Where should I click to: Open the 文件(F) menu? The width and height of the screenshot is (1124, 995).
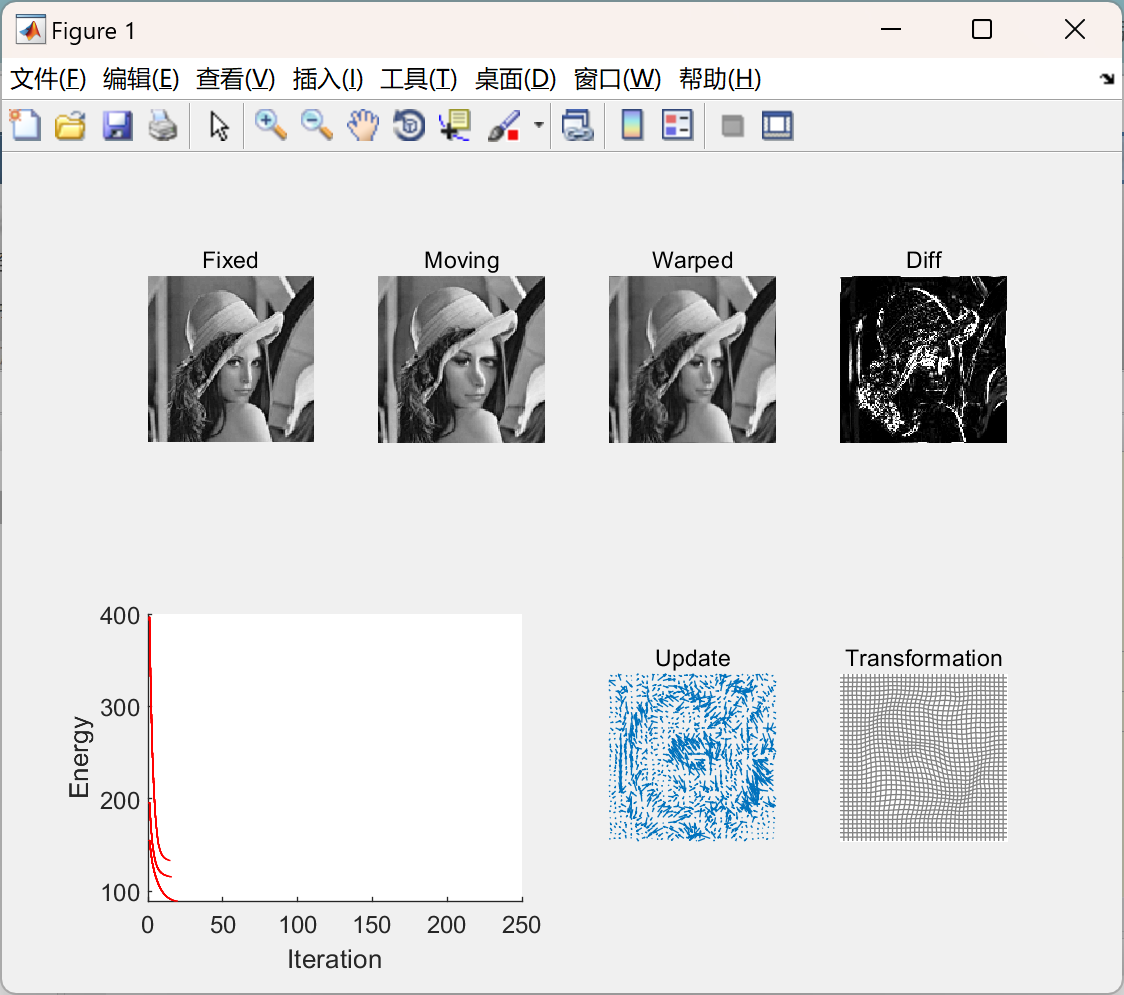(48, 79)
